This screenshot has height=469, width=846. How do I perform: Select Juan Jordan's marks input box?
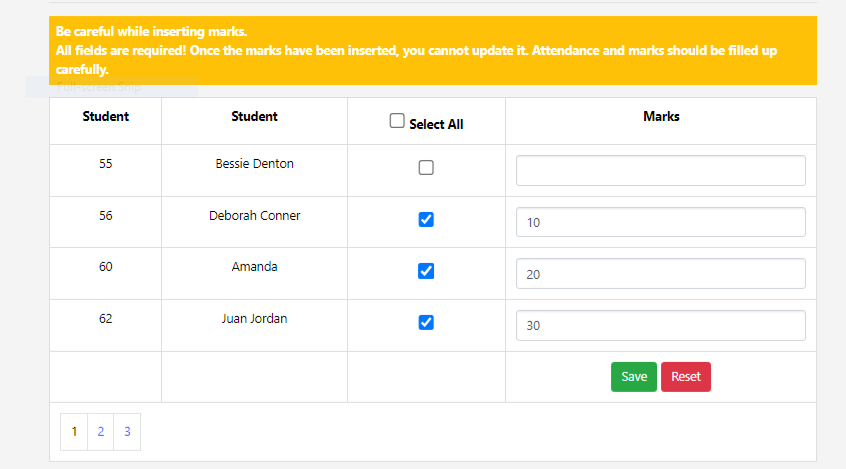660,326
